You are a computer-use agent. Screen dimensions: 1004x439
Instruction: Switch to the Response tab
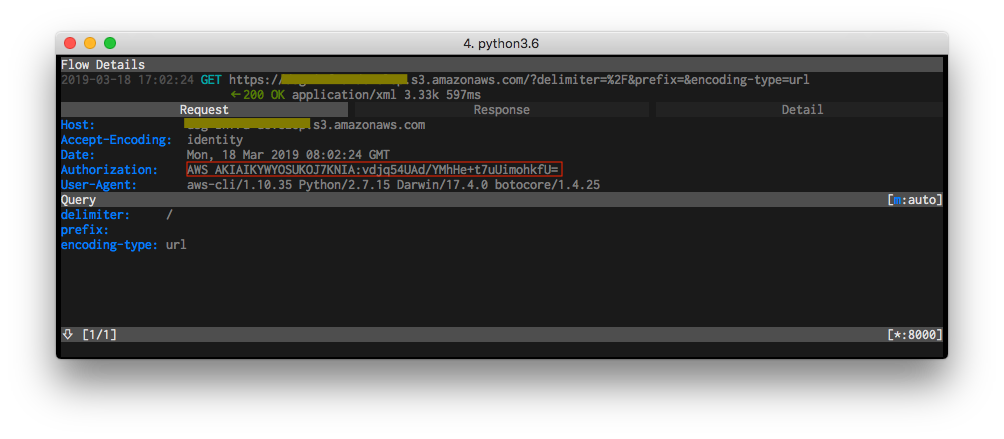coord(501,110)
